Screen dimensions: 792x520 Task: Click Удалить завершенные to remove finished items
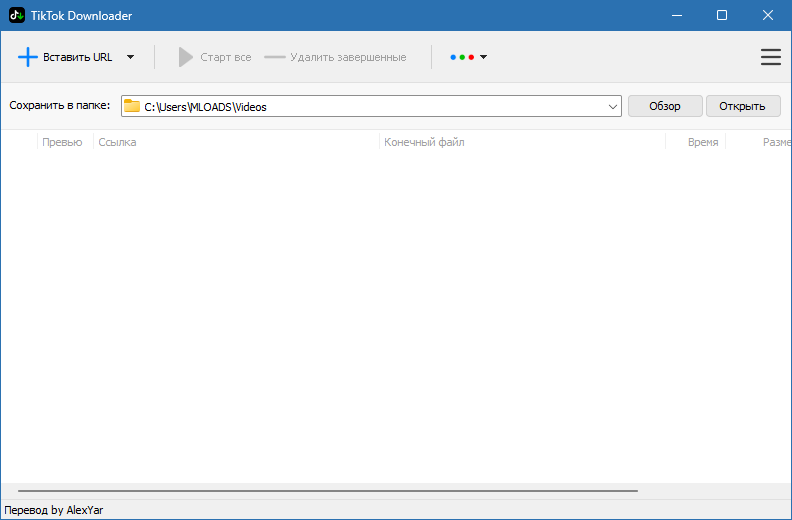(x=335, y=57)
